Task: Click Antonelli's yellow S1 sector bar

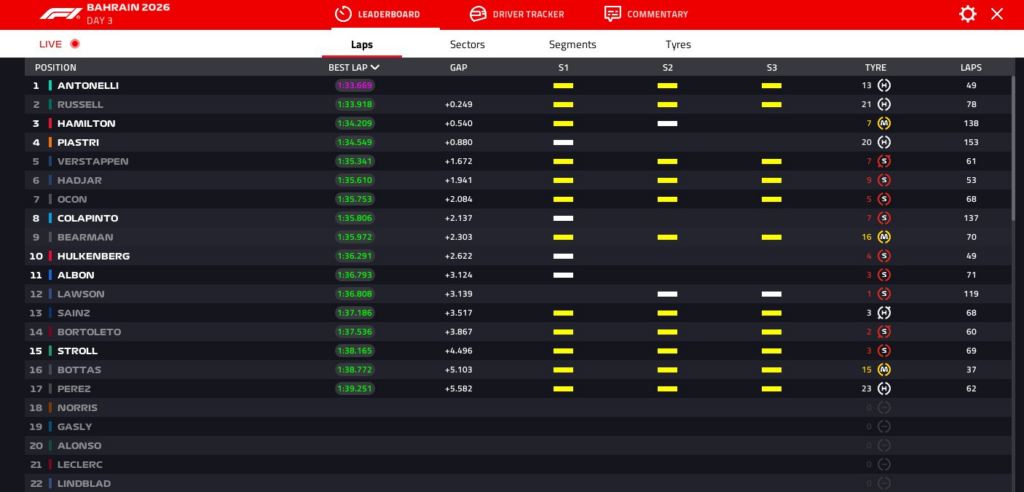Action: [563, 86]
